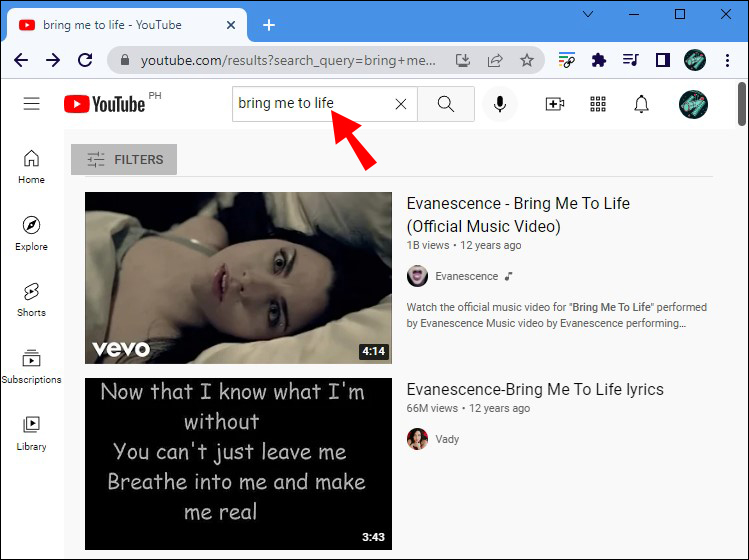Bookmark this page with the star
This screenshot has width=749, height=560.
(x=527, y=60)
